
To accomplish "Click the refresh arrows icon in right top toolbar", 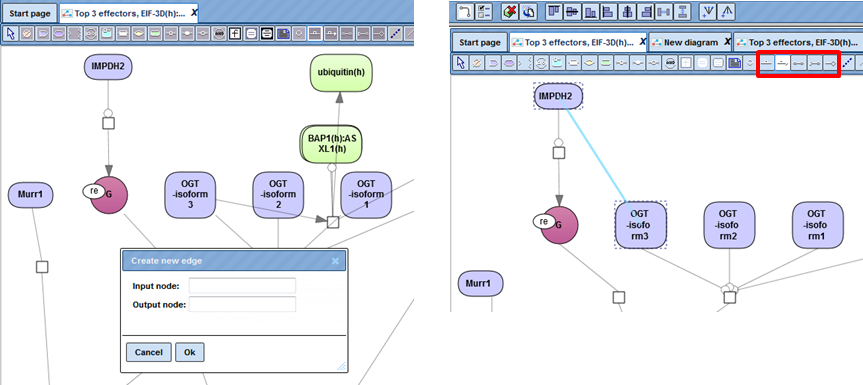I will pos(528,12).
